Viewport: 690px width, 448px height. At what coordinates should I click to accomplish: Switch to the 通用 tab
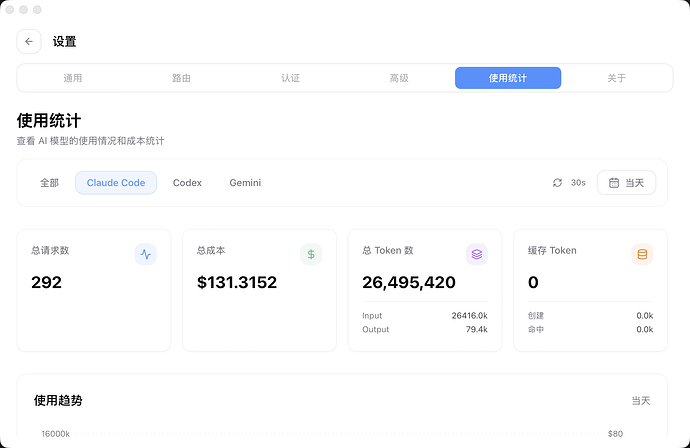[73, 78]
